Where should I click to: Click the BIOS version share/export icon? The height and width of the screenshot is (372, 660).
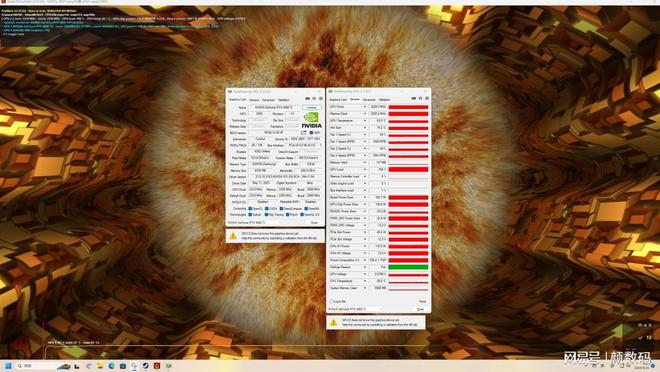pyautogui.click(x=303, y=133)
